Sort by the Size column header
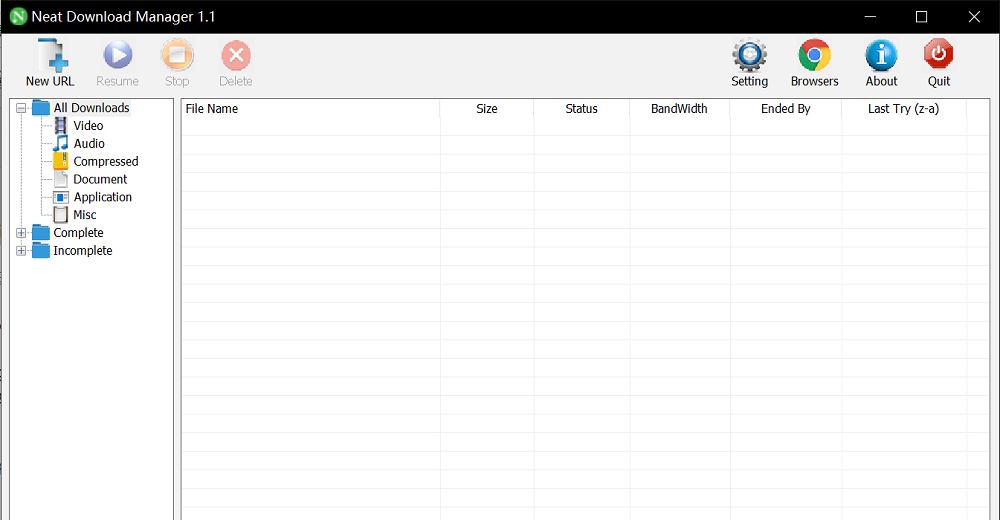The width and height of the screenshot is (1000, 520). click(487, 108)
